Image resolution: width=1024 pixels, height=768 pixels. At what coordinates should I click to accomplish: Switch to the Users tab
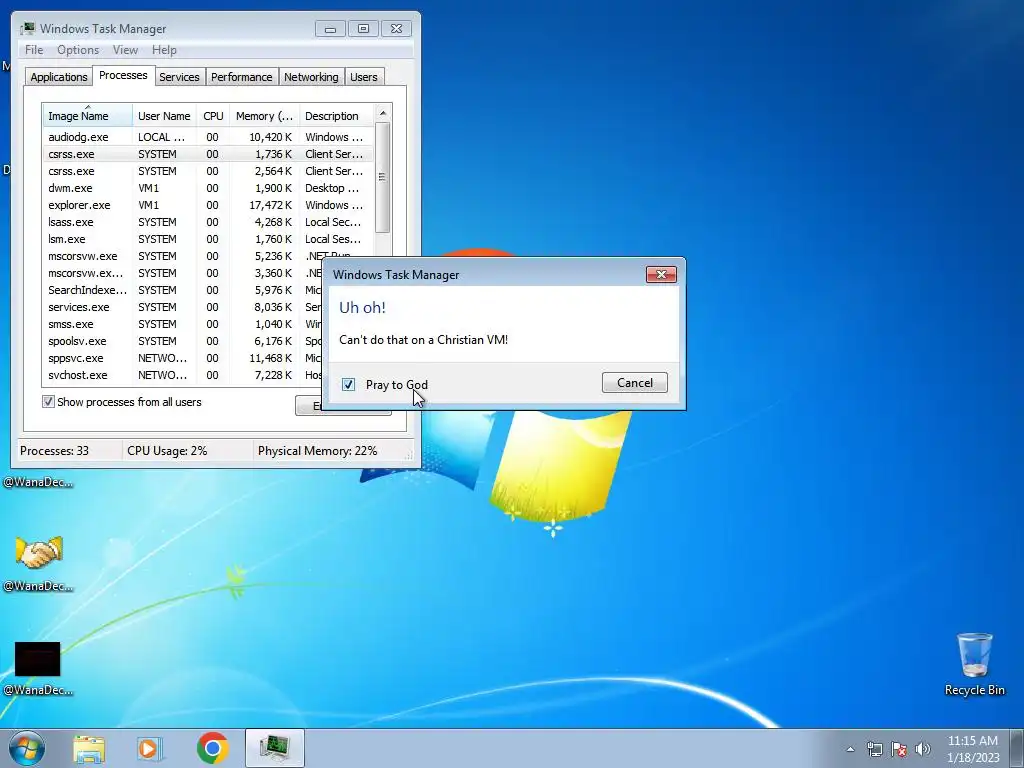point(363,76)
